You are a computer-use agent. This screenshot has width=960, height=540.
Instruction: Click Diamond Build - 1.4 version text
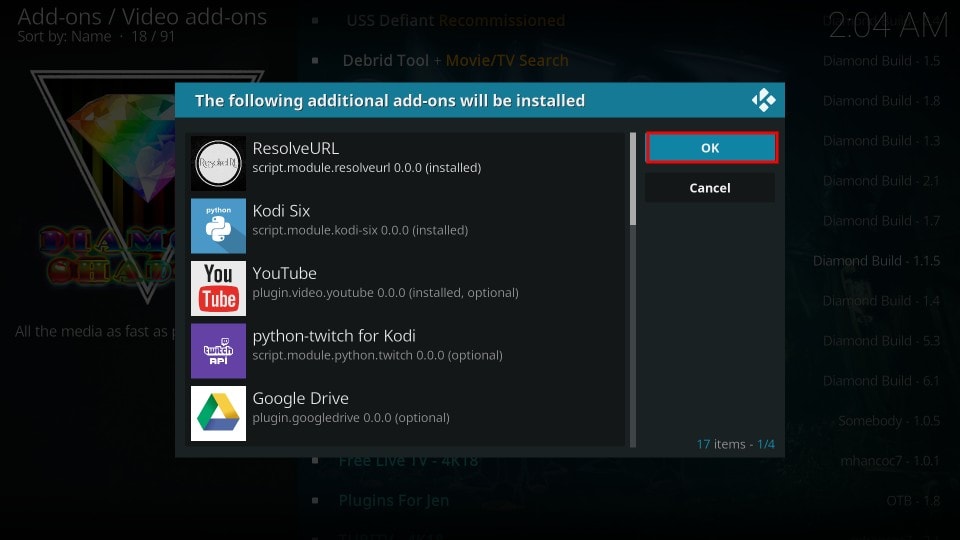(881, 301)
